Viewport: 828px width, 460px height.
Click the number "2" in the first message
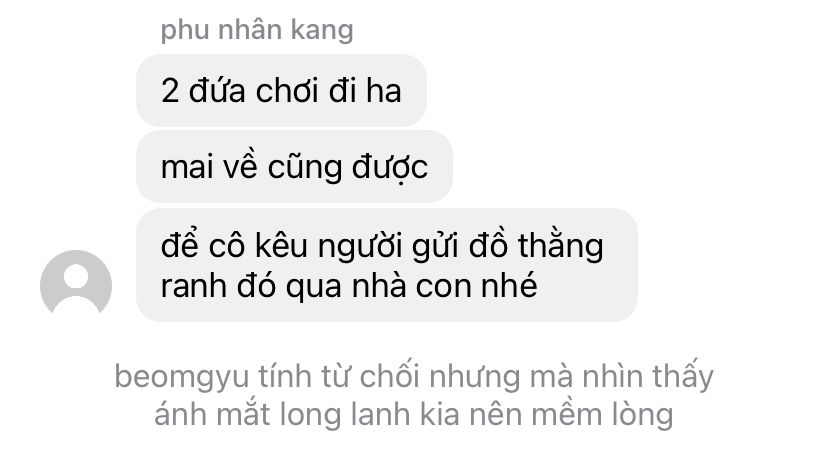pyautogui.click(x=170, y=91)
